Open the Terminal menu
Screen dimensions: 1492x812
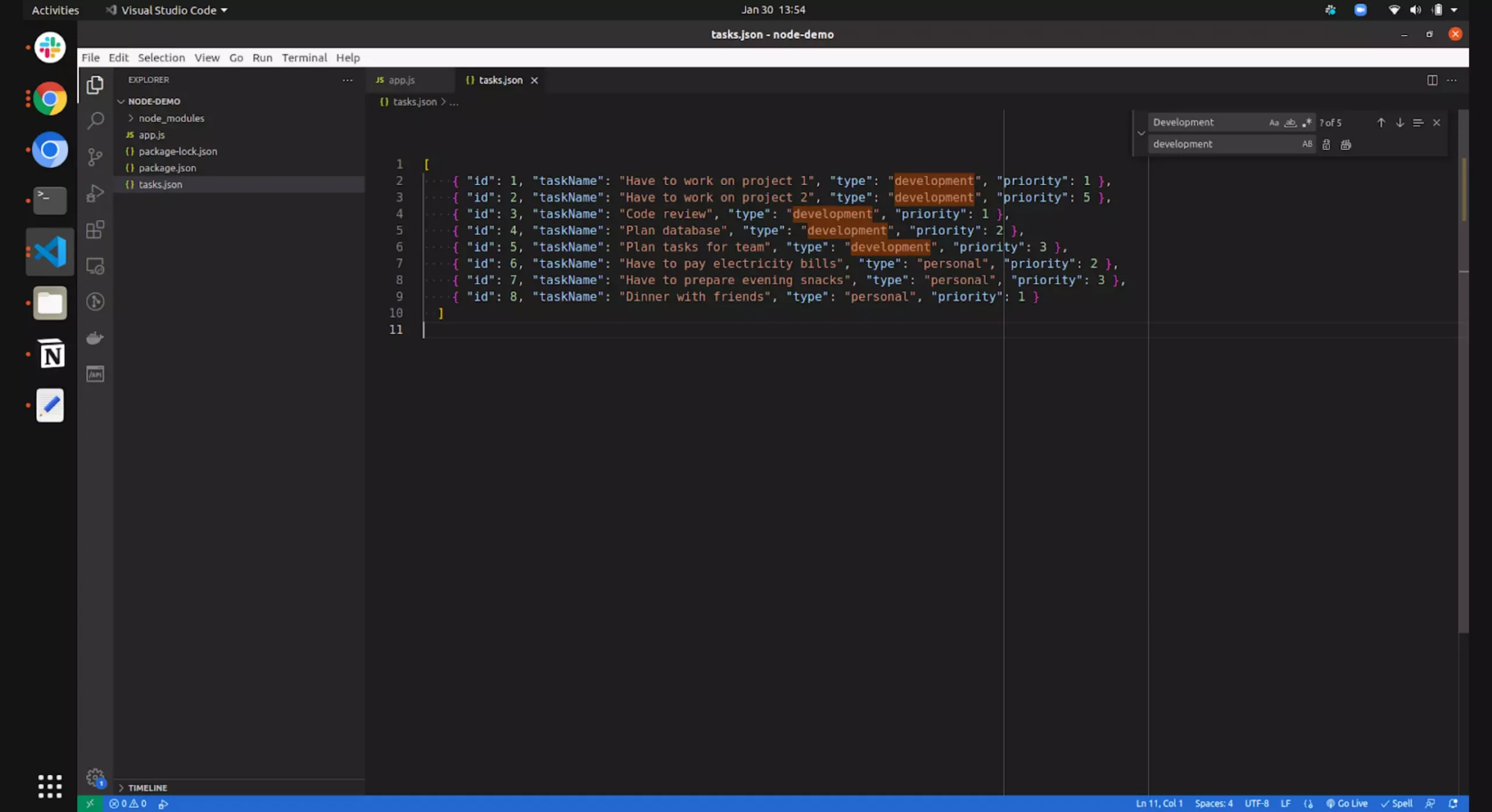(x=303, y=57)
